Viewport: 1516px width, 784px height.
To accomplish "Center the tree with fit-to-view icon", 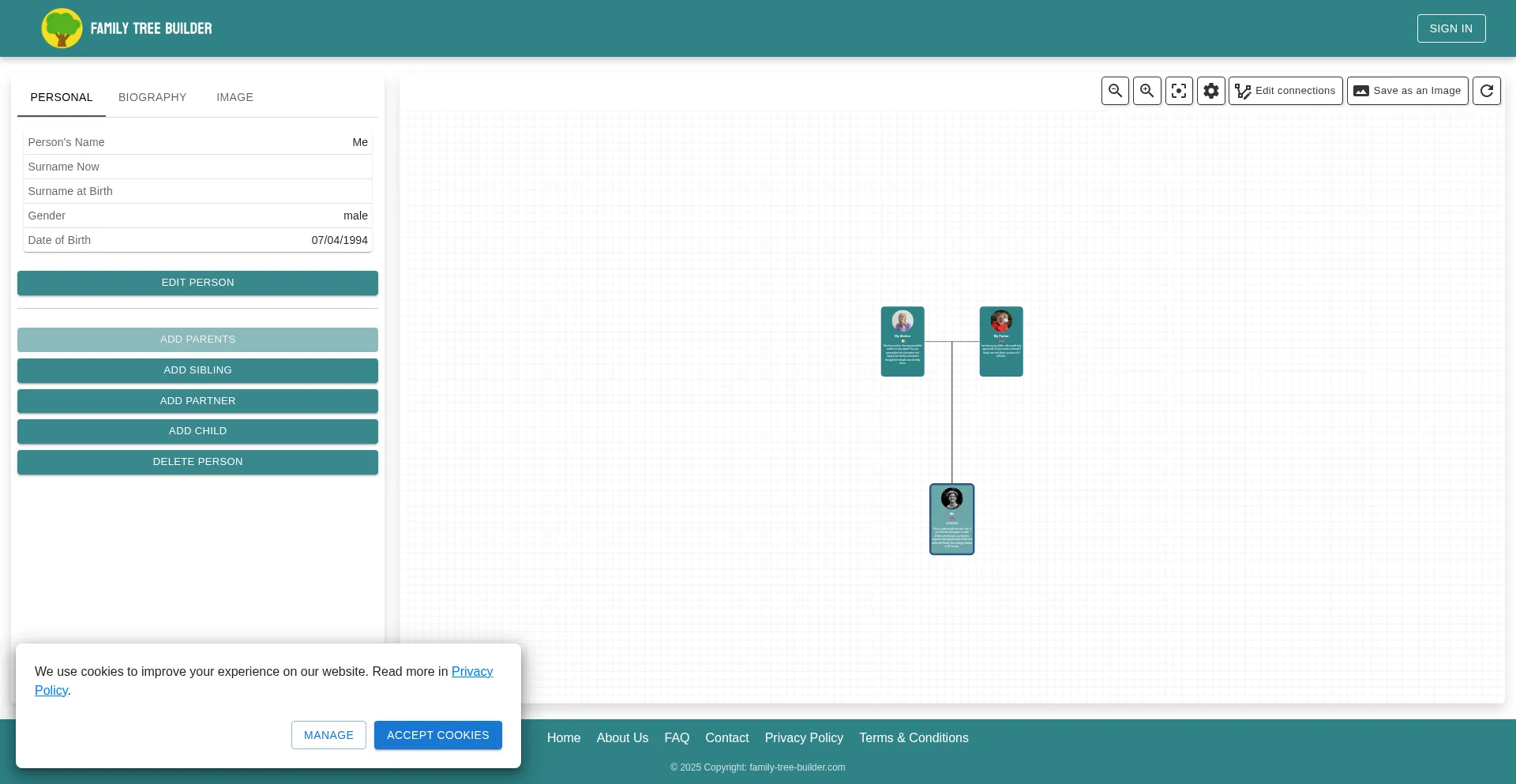I will 1179,91.
